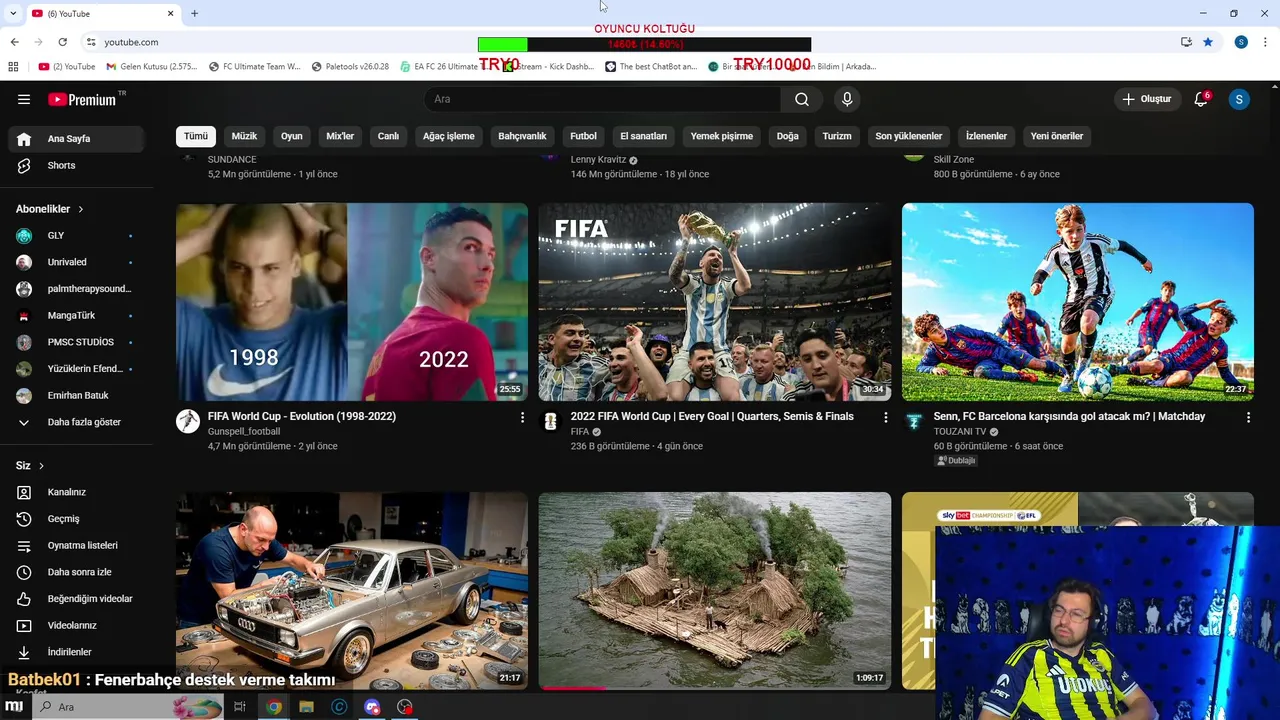Click title FIFA World Cup - Evolution (1998-2022)
This screenshot has height=720, width=1280.
pyautogui.click(x=302, y=416)
